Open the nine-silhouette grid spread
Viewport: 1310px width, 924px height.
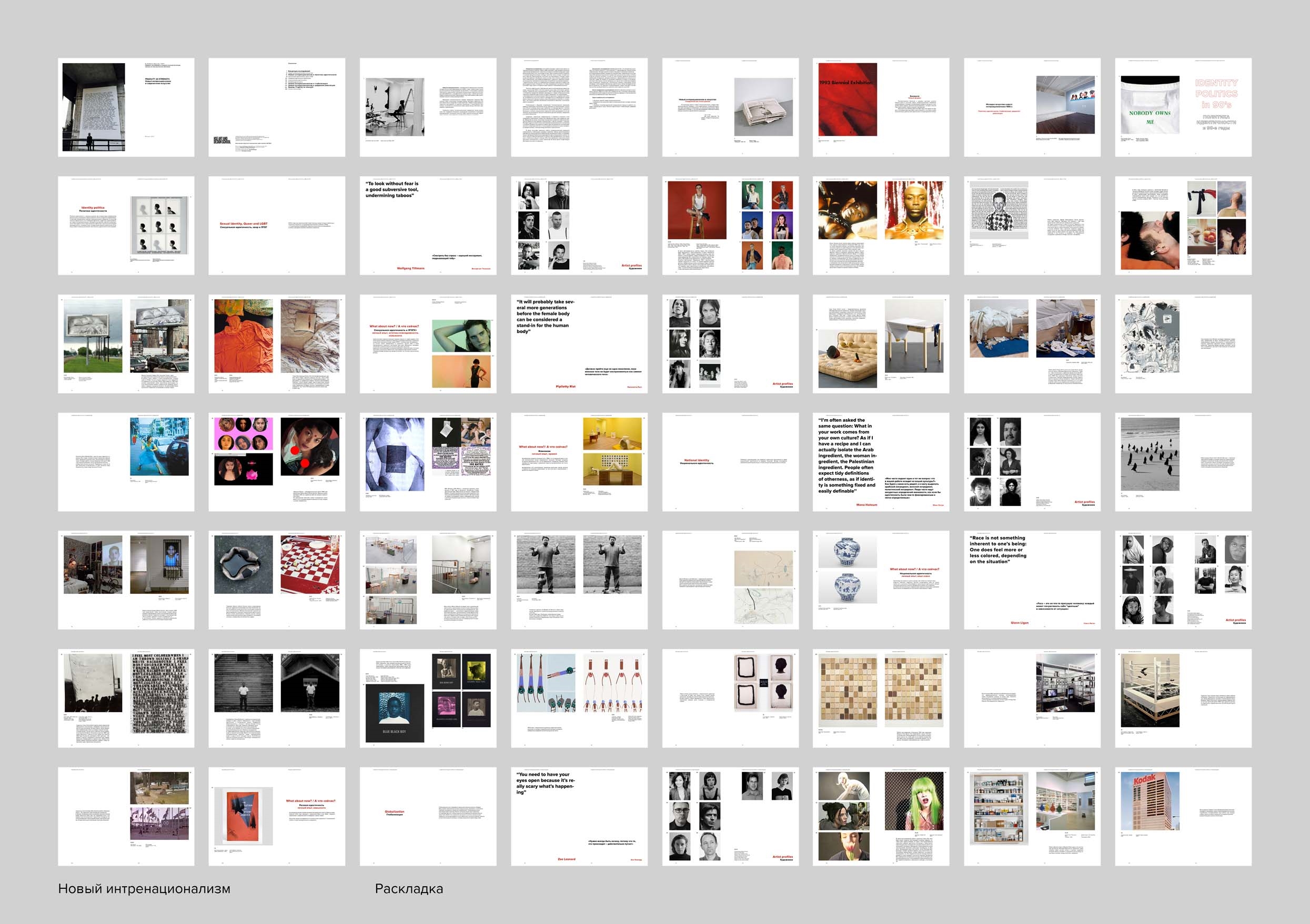126,225
